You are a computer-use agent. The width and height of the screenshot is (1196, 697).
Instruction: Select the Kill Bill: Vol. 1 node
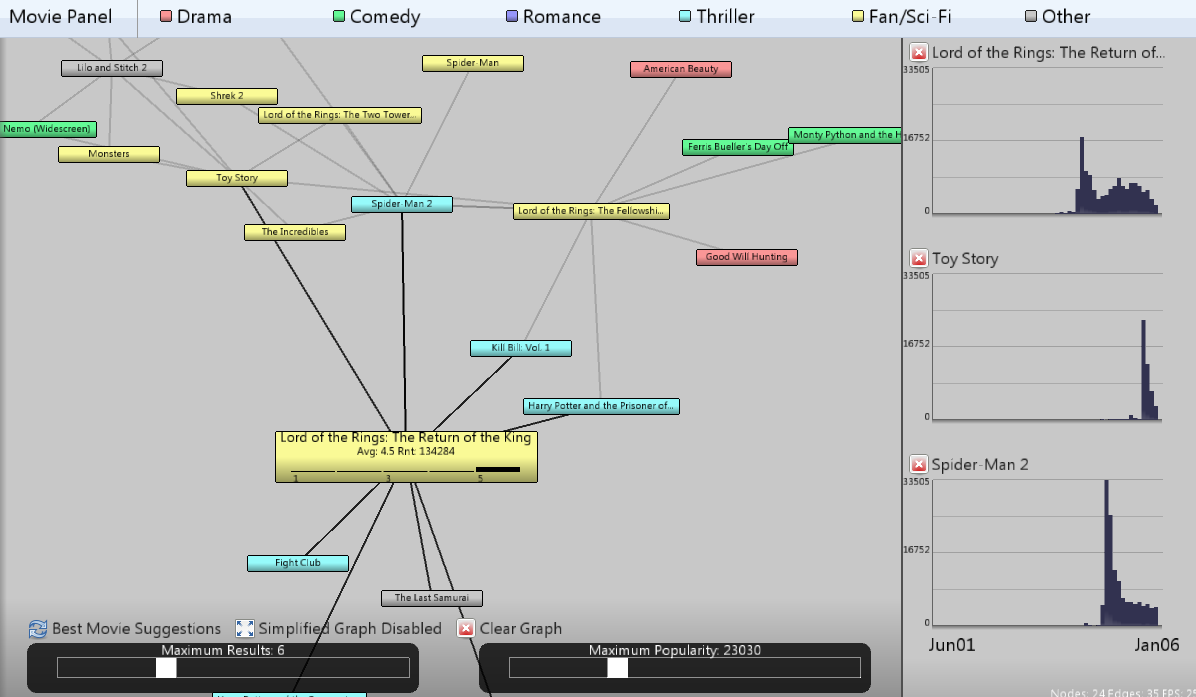tap(521, 348)
